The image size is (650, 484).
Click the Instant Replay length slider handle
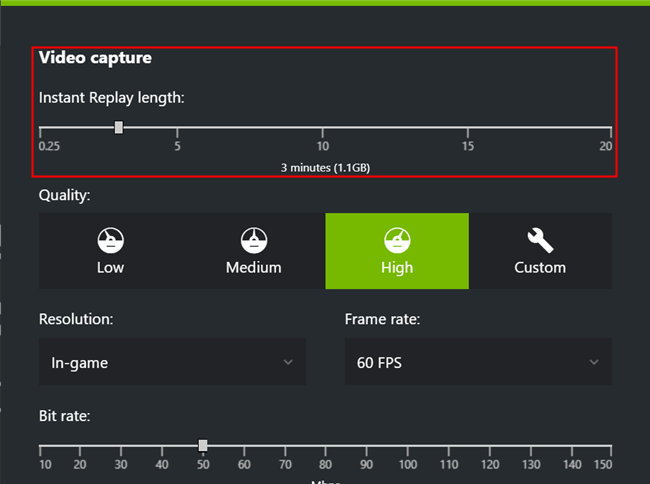(x=119, y=128)
